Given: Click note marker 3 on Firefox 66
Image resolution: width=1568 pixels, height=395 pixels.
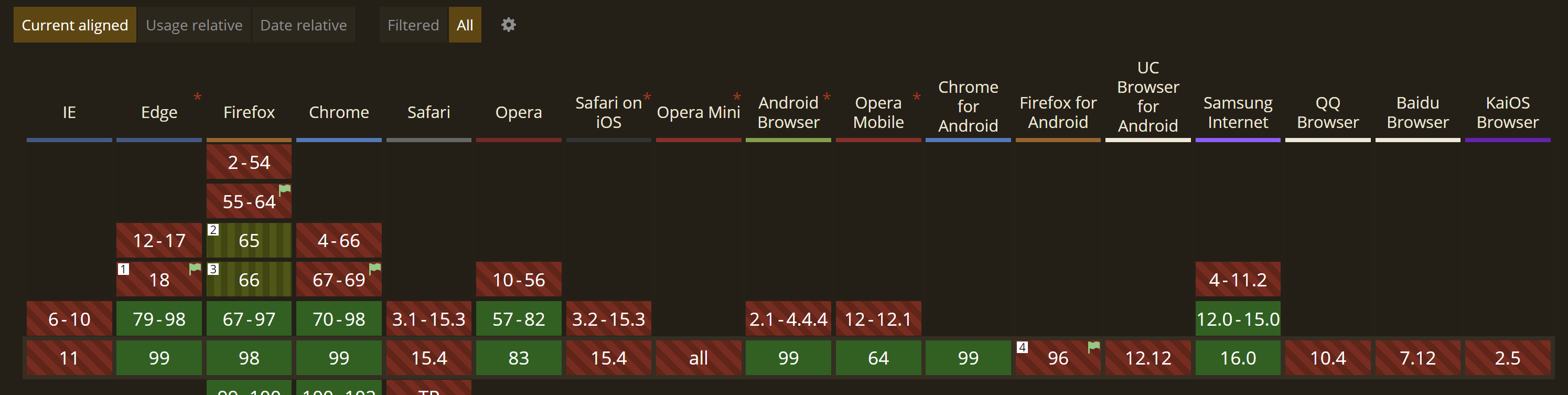Looking at the screenshot, I should (213, 269).
